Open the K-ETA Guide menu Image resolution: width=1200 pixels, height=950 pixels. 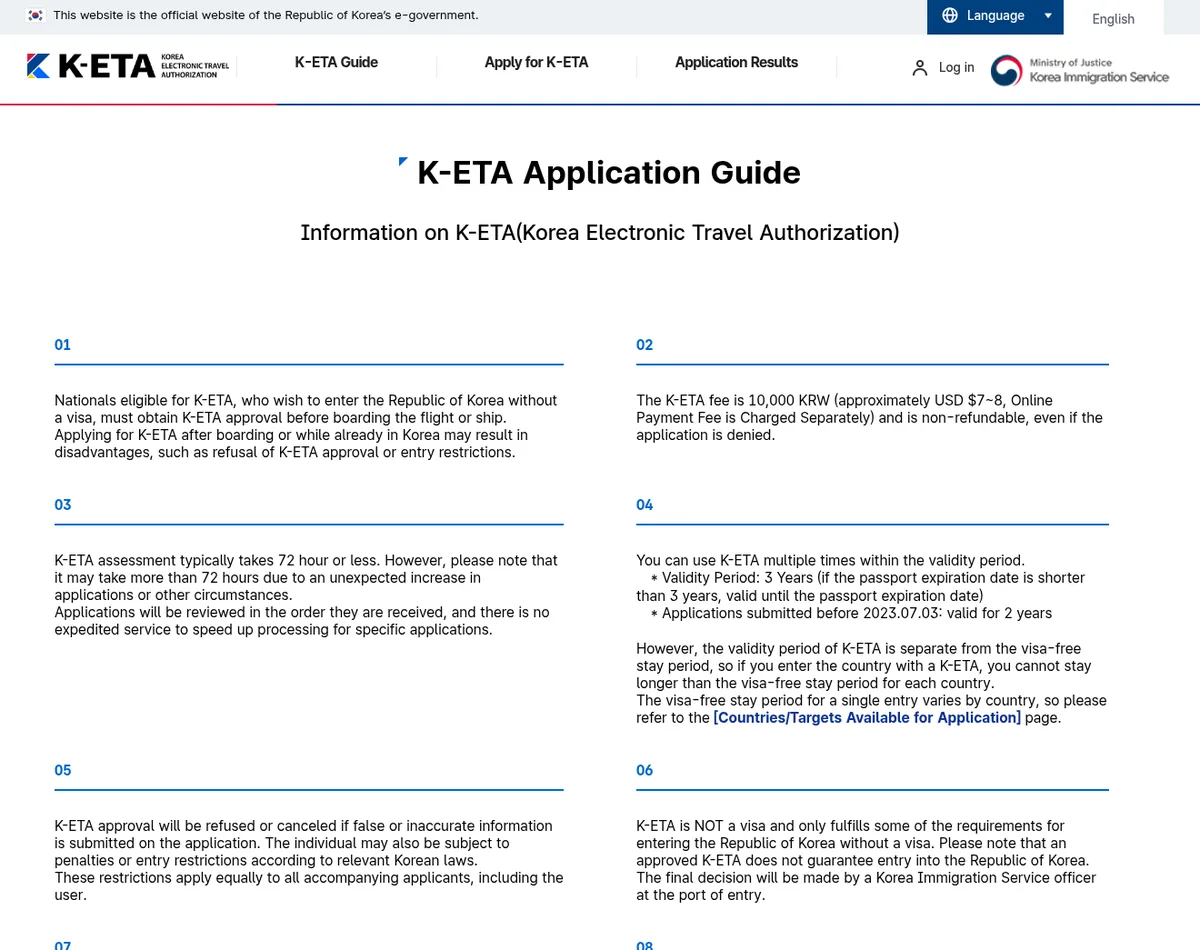(x=336, y=62)
